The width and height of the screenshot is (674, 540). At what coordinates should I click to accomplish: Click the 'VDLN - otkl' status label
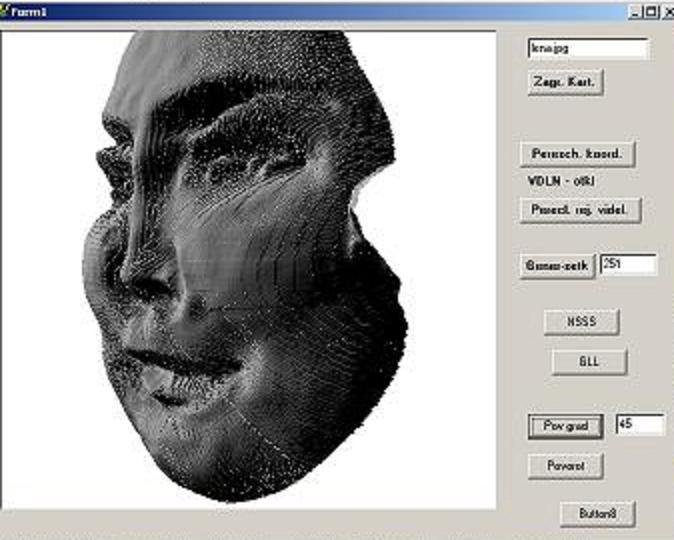click(x=561, y=181)
